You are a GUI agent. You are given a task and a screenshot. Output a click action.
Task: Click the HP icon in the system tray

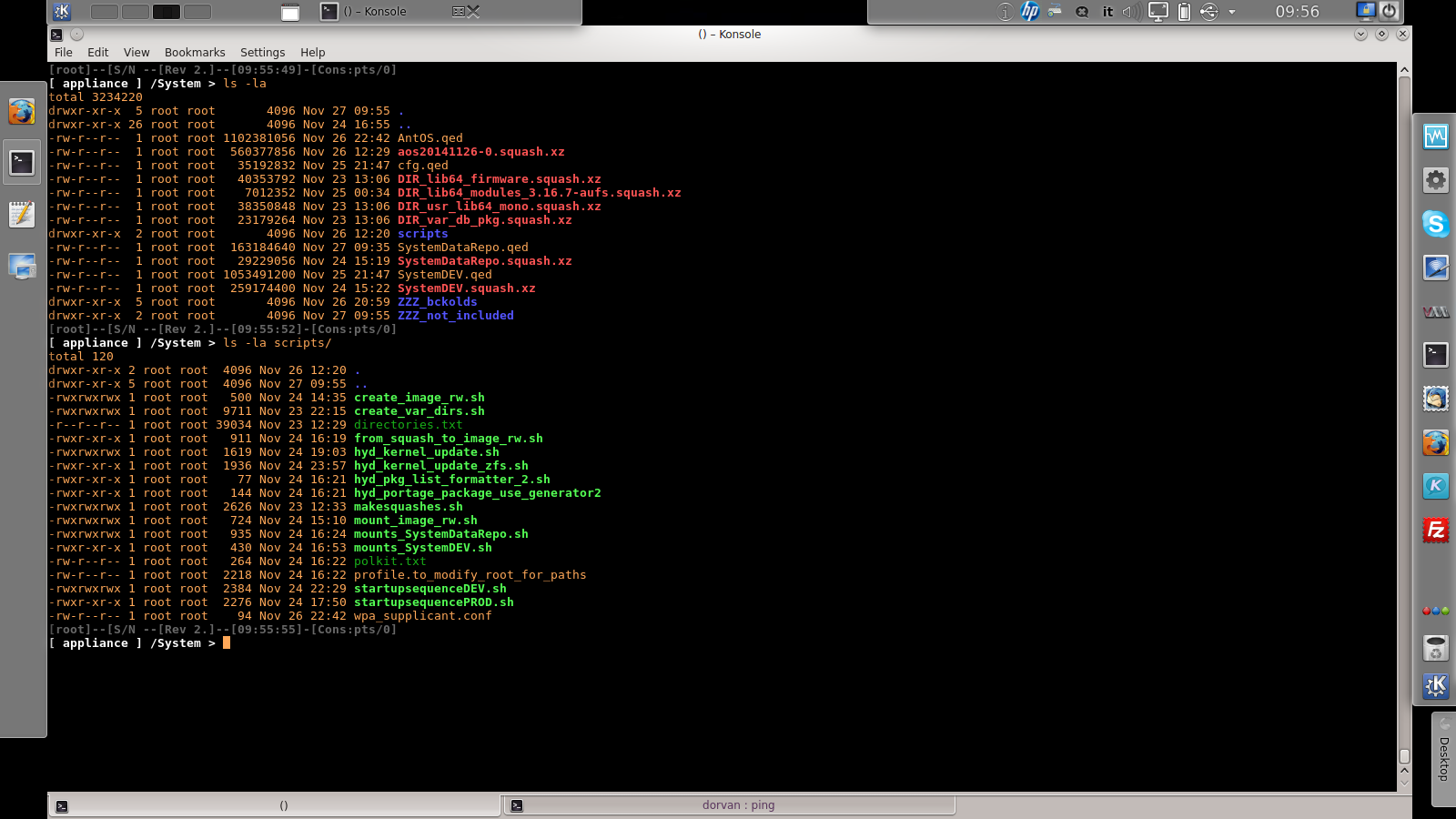point(1029,13)
